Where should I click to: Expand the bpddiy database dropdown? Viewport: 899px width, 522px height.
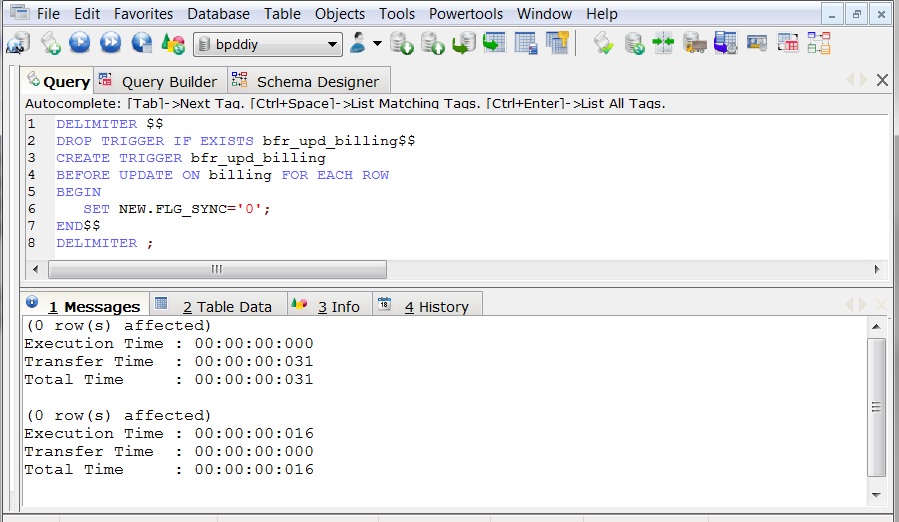[331, 44]
